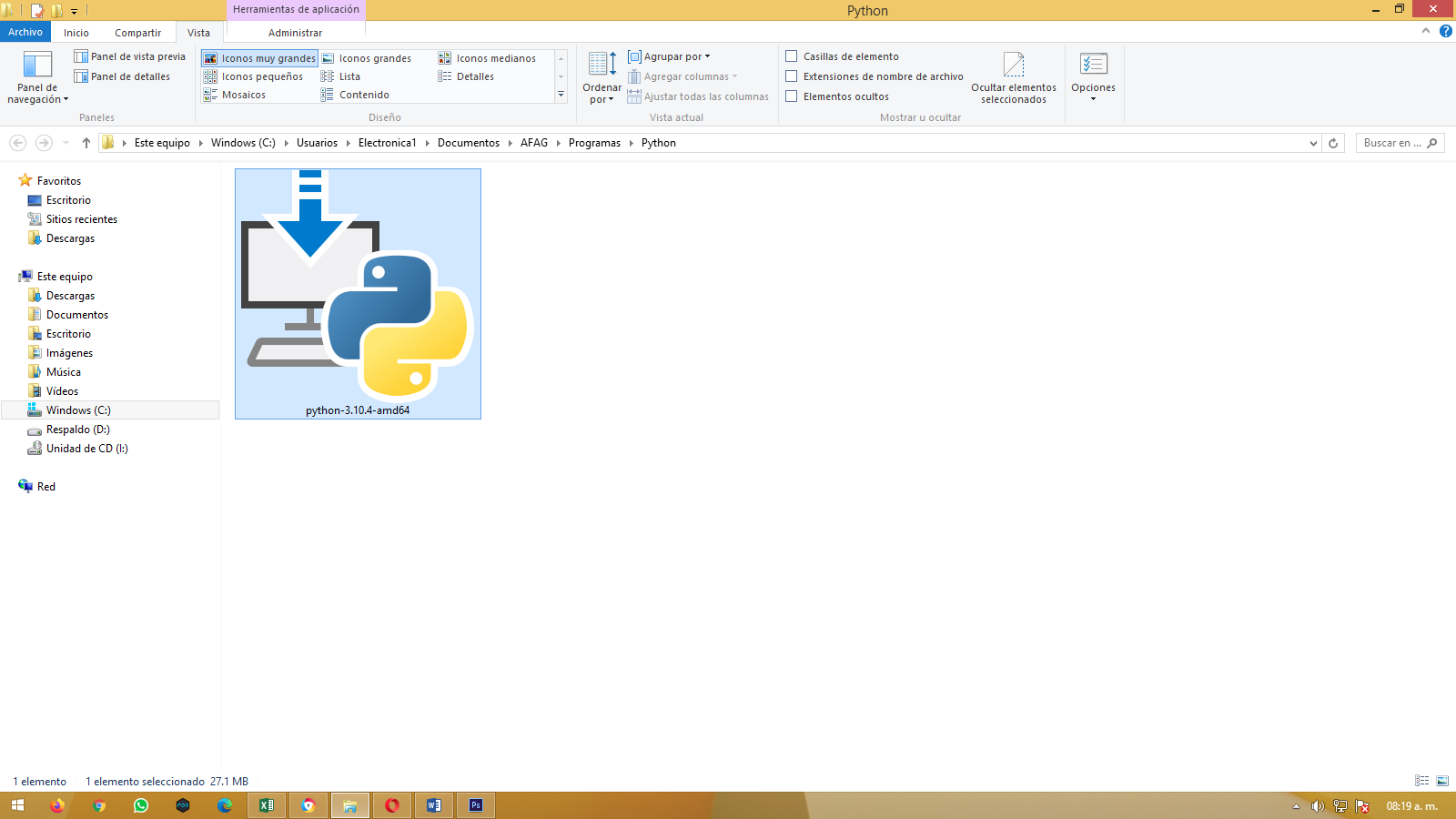Open the Quick Access Toolbar customize dropdown

75,11
